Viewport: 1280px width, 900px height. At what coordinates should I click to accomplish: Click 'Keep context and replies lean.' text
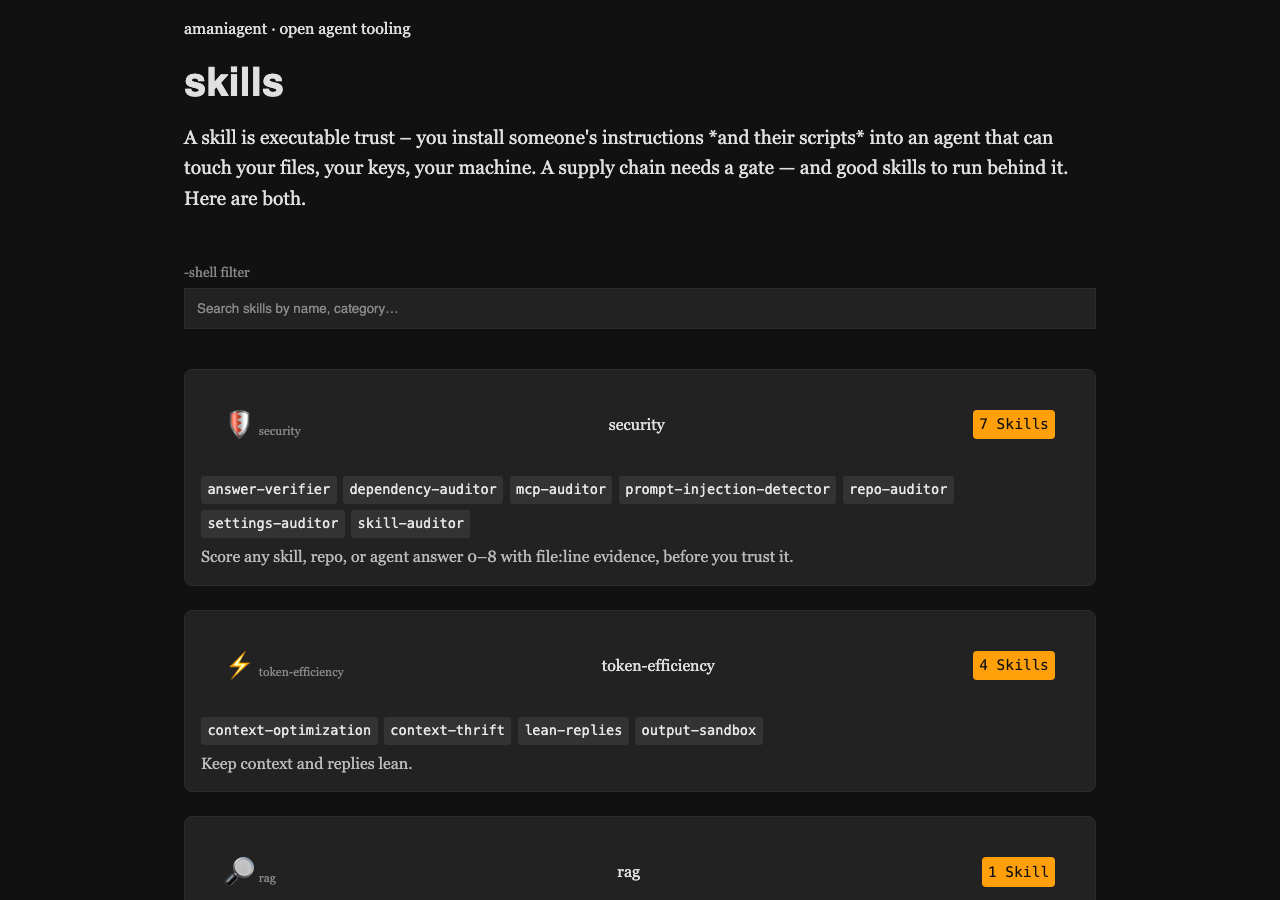point(306,764)
